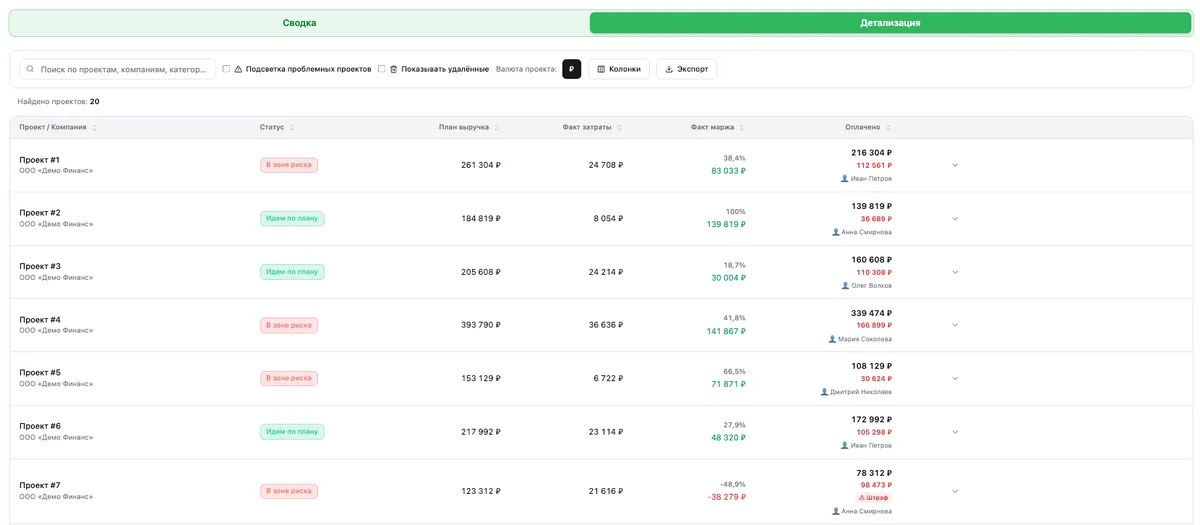Expand the Проект #2 row chevron
Image resolution: width=1200 pixels, height=525 pixels.
click(x=955, y=219)
